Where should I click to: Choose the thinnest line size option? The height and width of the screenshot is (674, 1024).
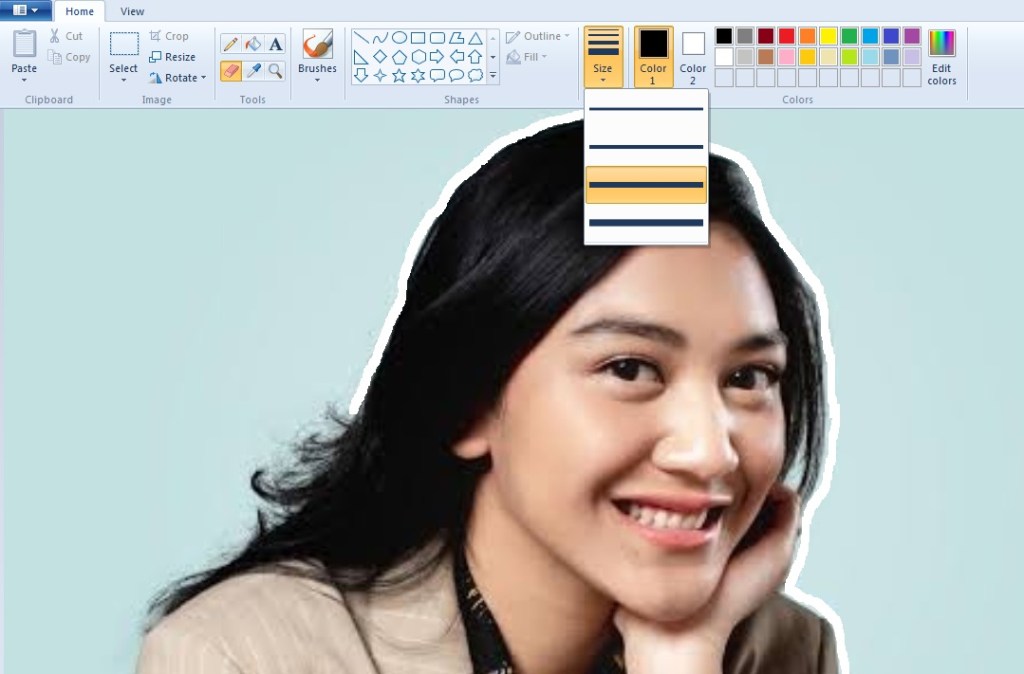click(646, 108)
